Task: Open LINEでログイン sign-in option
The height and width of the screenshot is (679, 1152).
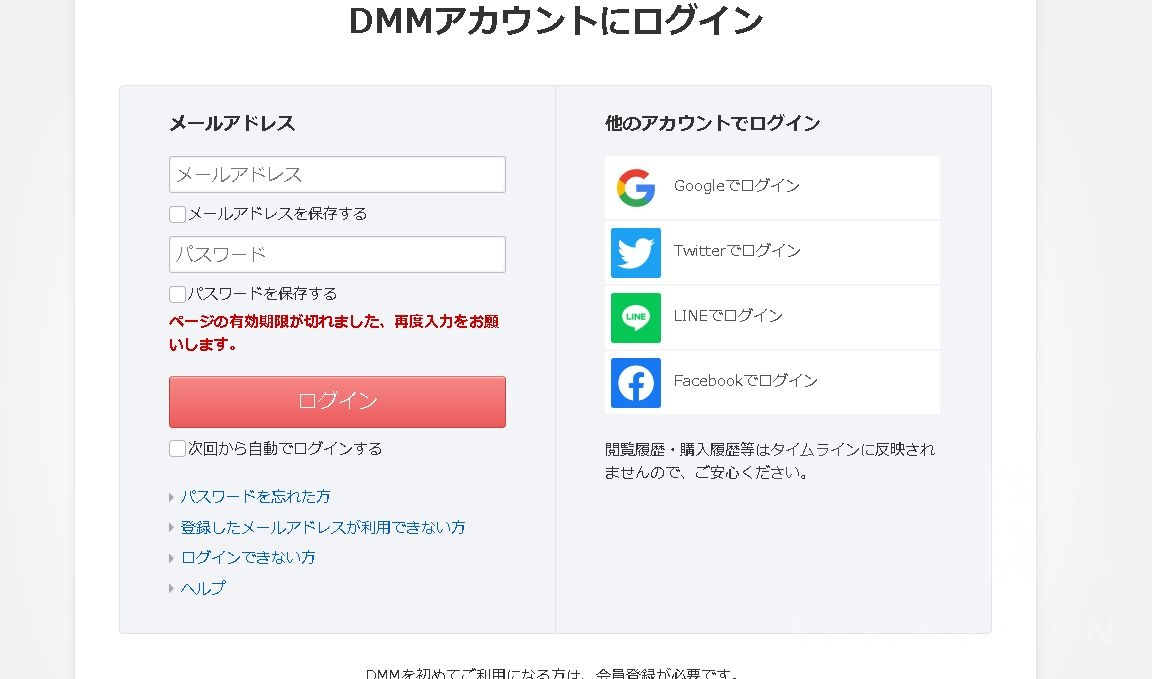Action: [x=728, y=317]
